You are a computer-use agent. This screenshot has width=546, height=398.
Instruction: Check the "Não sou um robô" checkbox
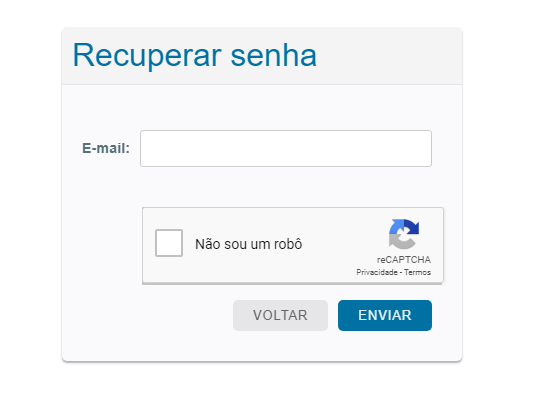[169, 243]
